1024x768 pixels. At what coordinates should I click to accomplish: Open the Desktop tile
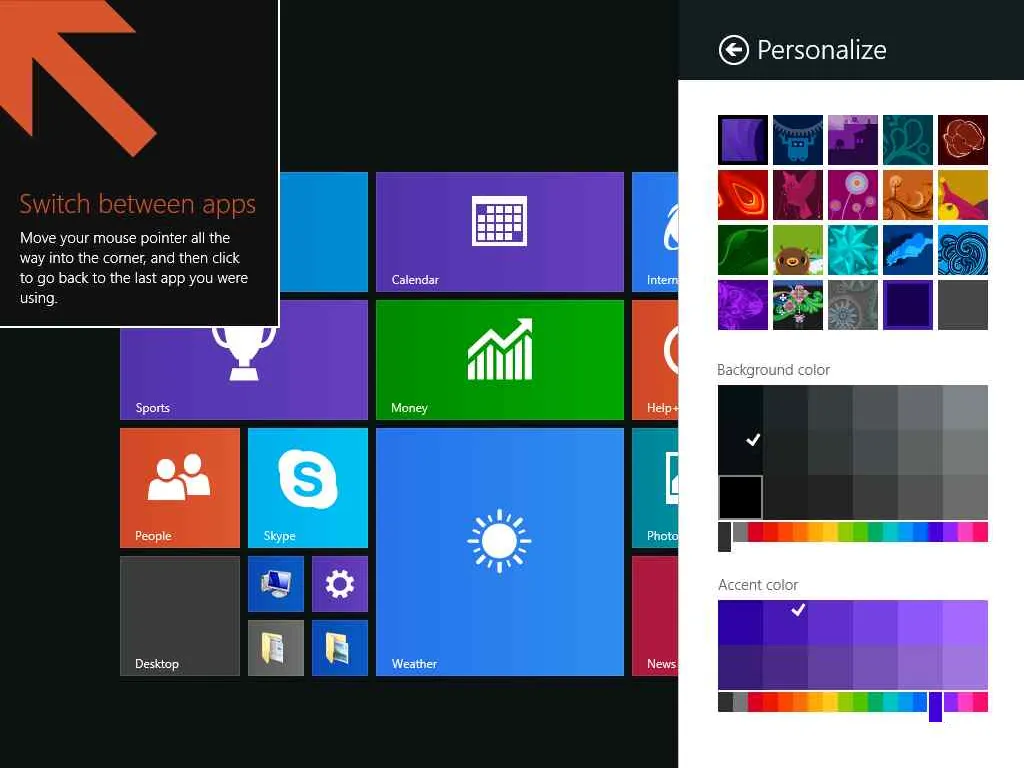(180, 616)
